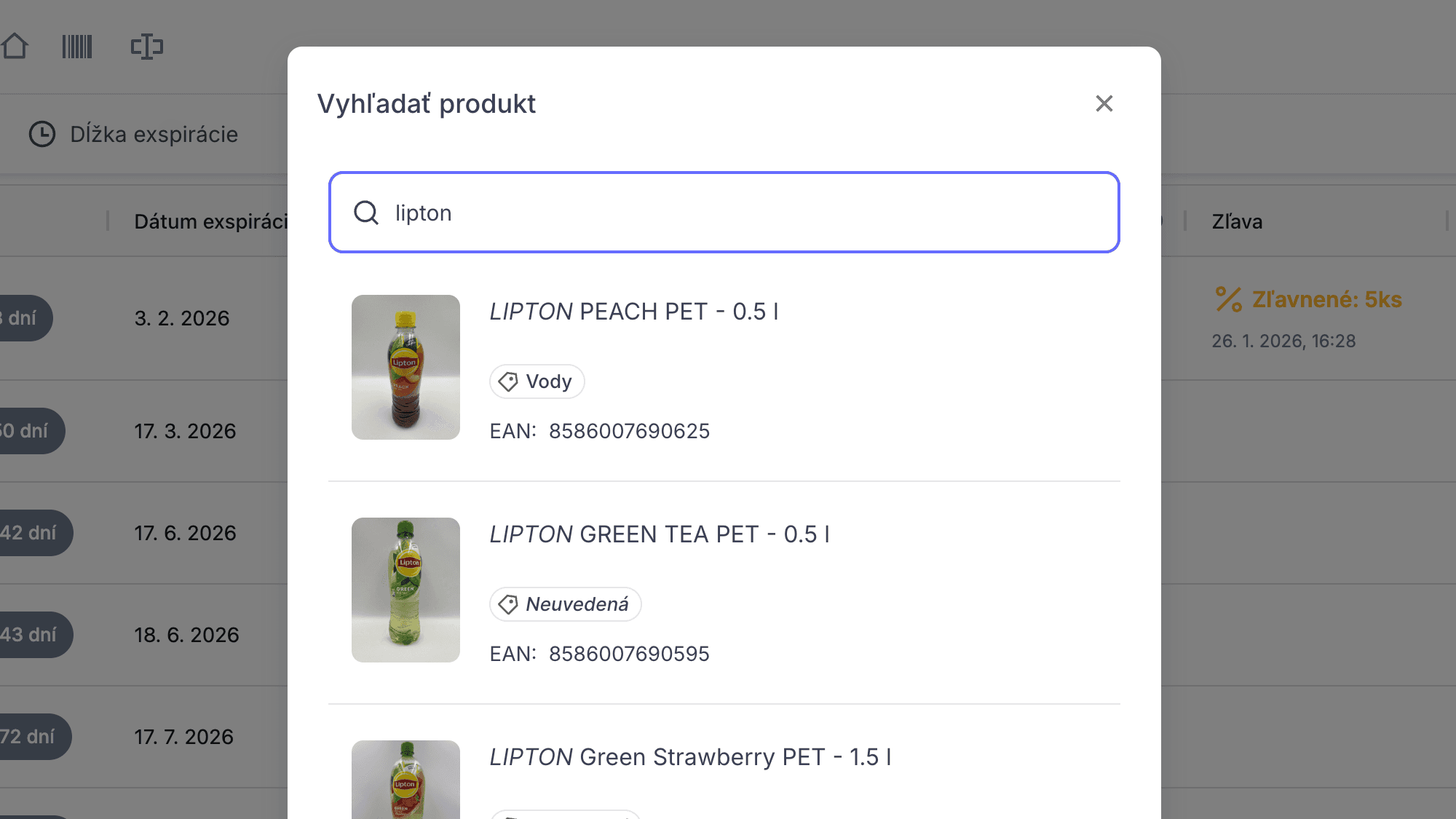
Task: Open the barcode scanner icon
Action: [x=77, y=47]
